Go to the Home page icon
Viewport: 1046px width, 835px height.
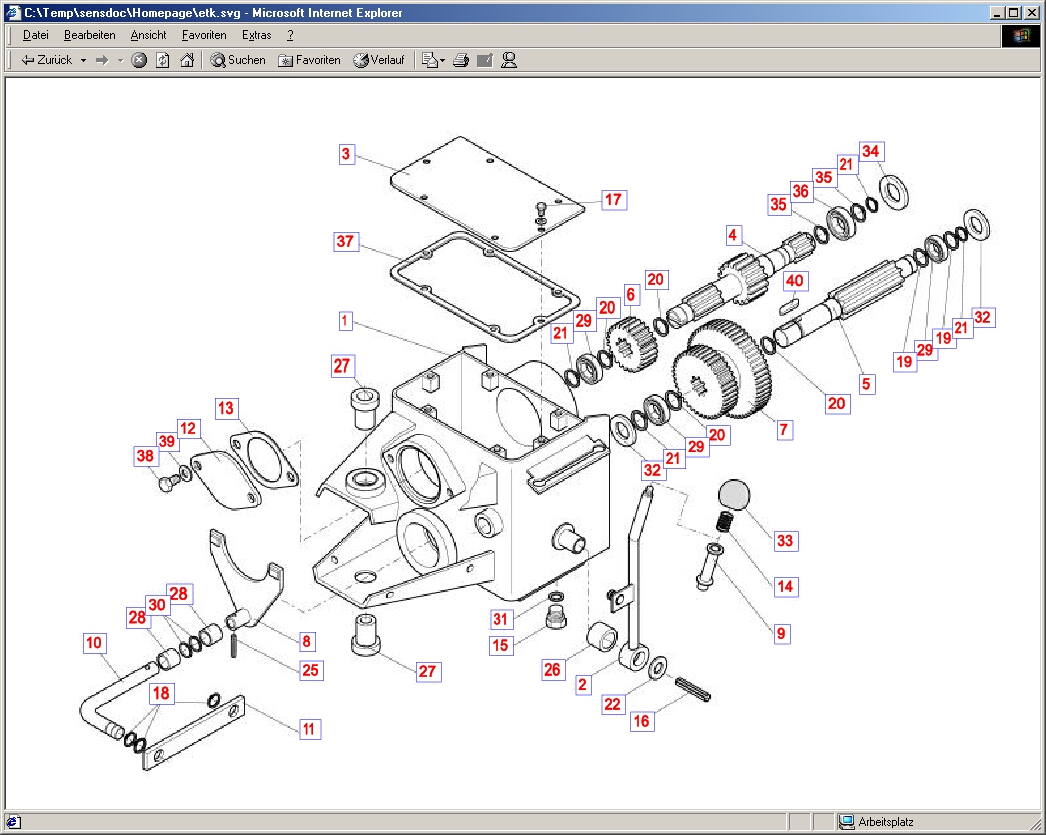pos(186,60)
